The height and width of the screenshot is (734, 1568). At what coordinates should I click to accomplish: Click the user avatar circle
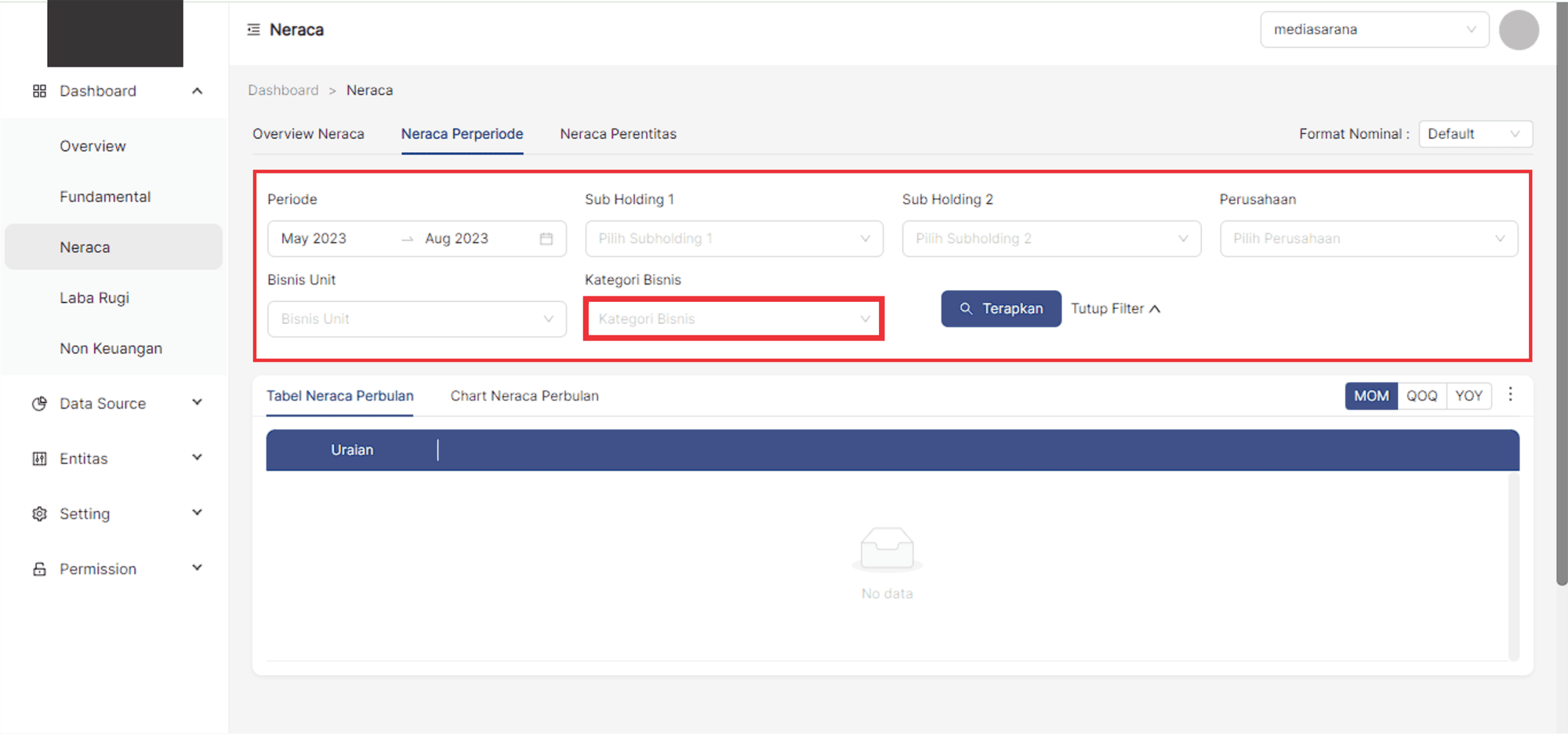point(1519,31)
